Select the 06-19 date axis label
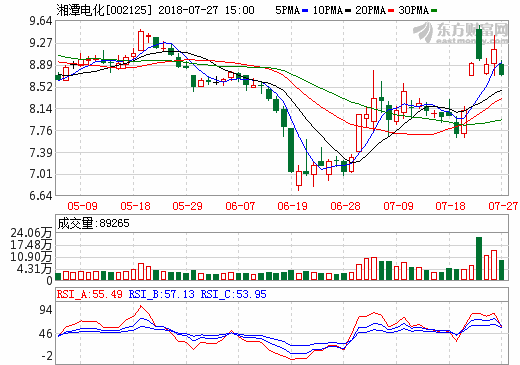The width and height of the screenshot is (520, 365). (x=292, y=206)
